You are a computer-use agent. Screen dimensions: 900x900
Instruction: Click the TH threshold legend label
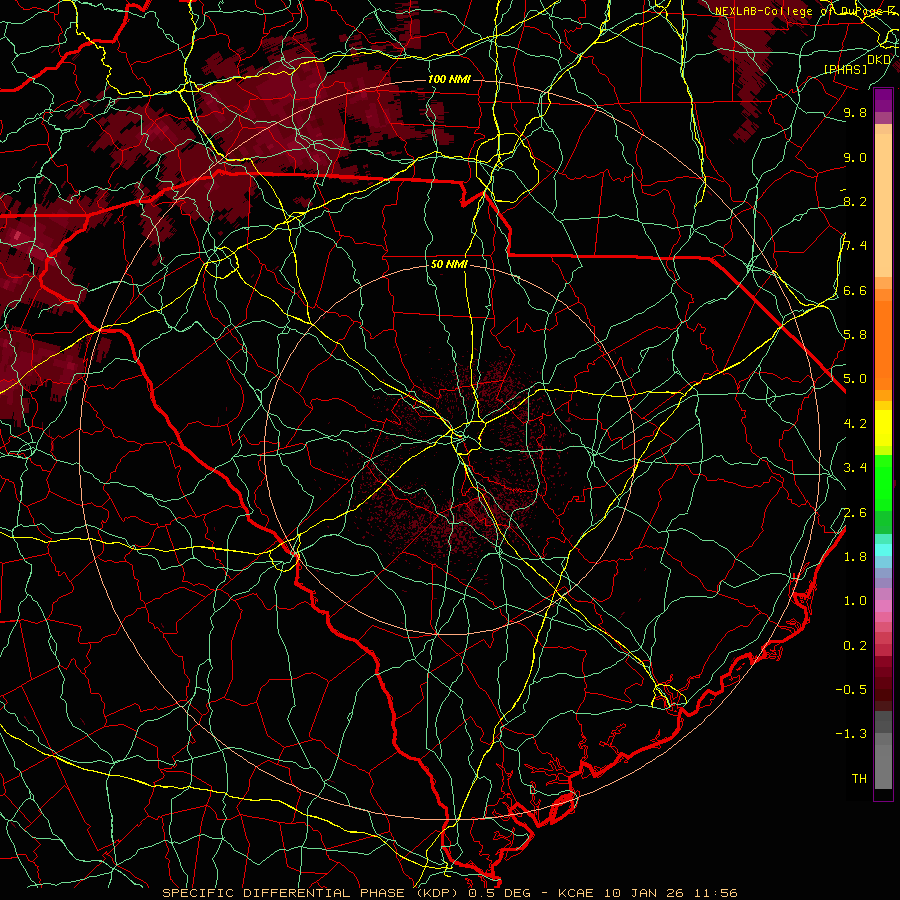(859, 778)
